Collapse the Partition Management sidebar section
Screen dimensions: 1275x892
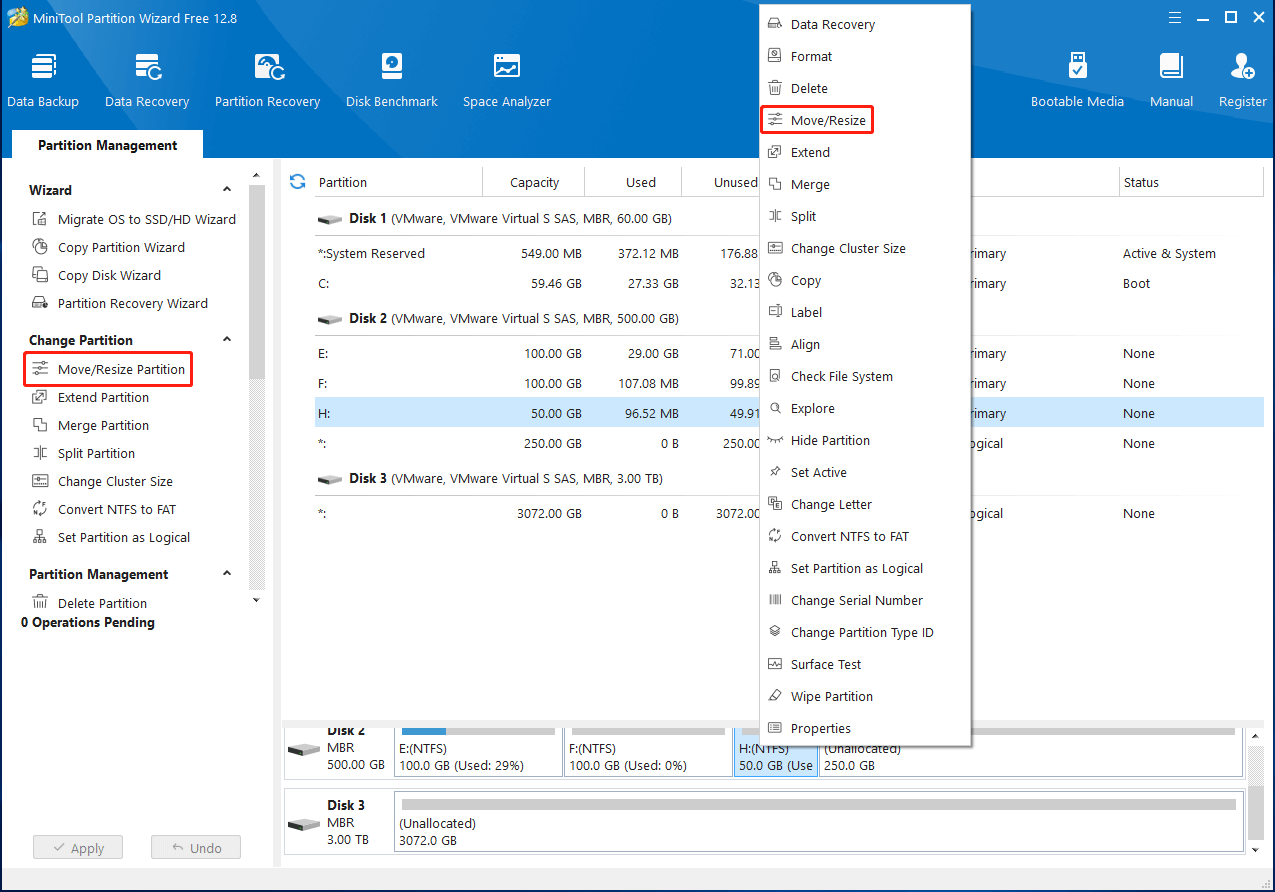tap(227, 574)
